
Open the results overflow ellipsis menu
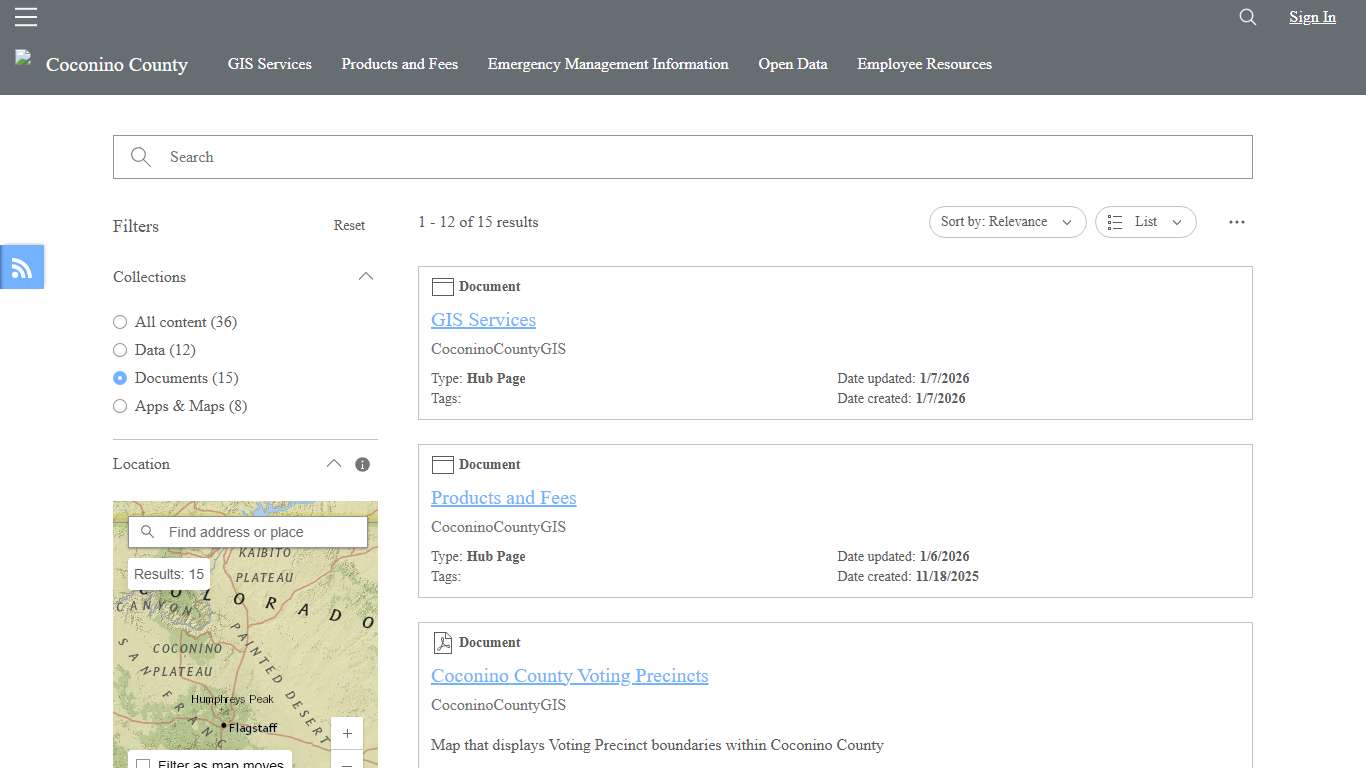(x=1237, y=222)
